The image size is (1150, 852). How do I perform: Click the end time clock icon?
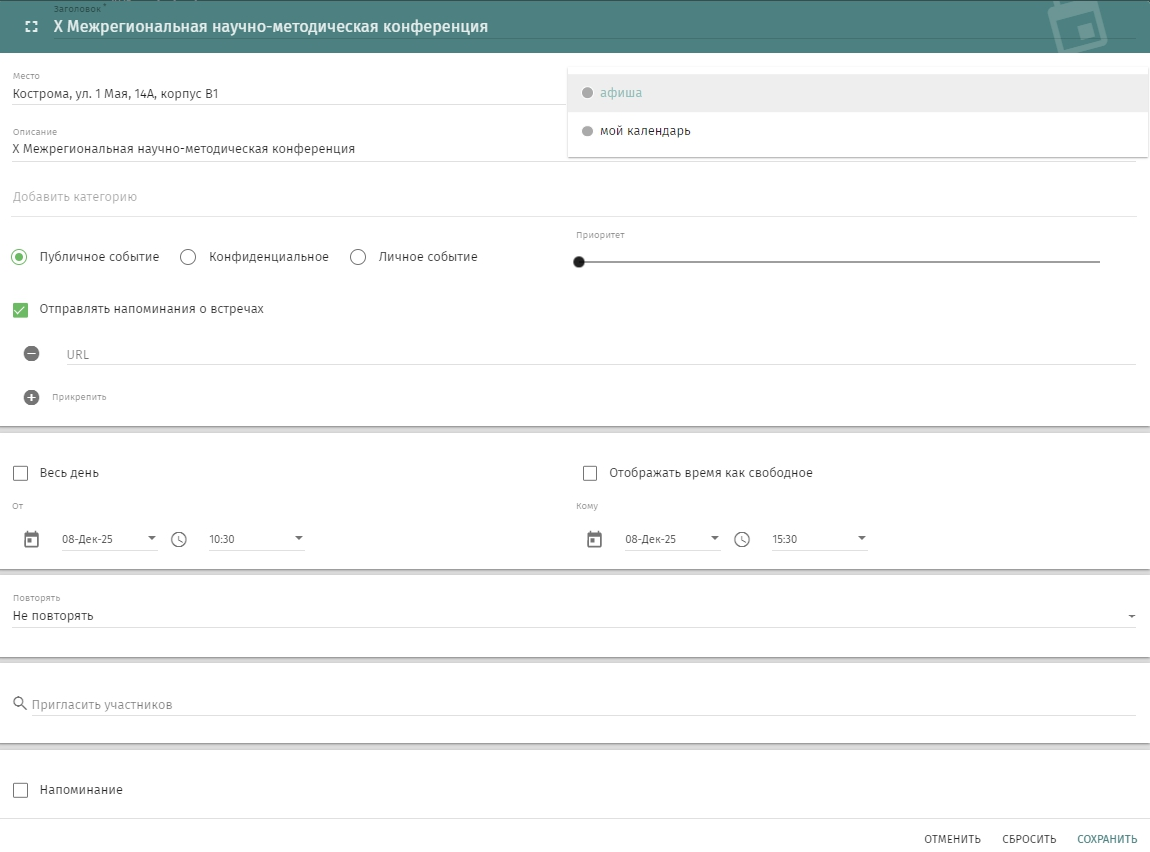pyautogui.click(x=742, y=539)
